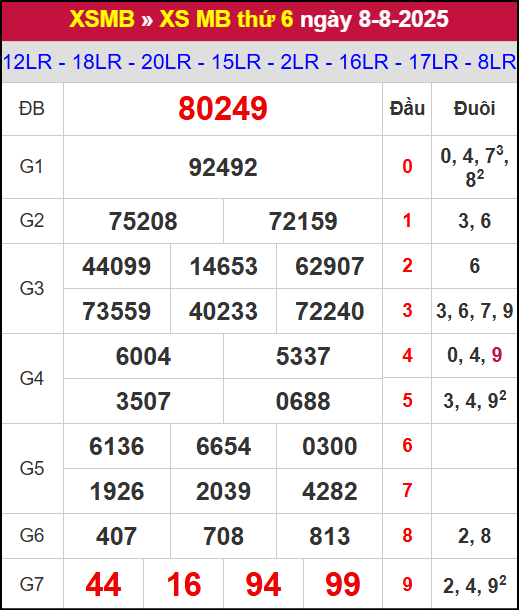Select the G5 number 4282
Image resolution: width=519 pixels, height=610 pixels.
click(x=330, y=491)
